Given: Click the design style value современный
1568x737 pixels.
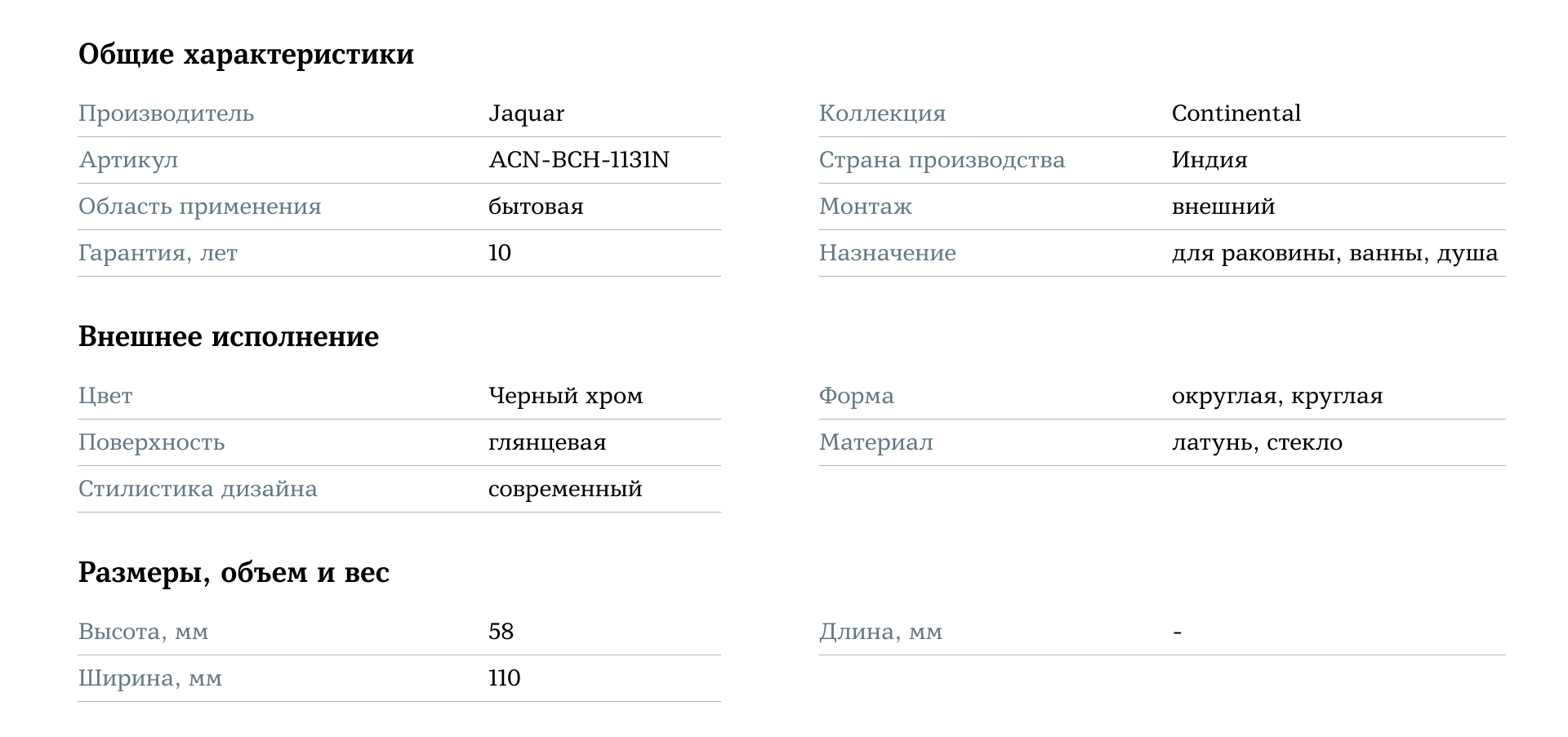Looking at the screenshot, I should pyautogui.click(x=565, y=489).
